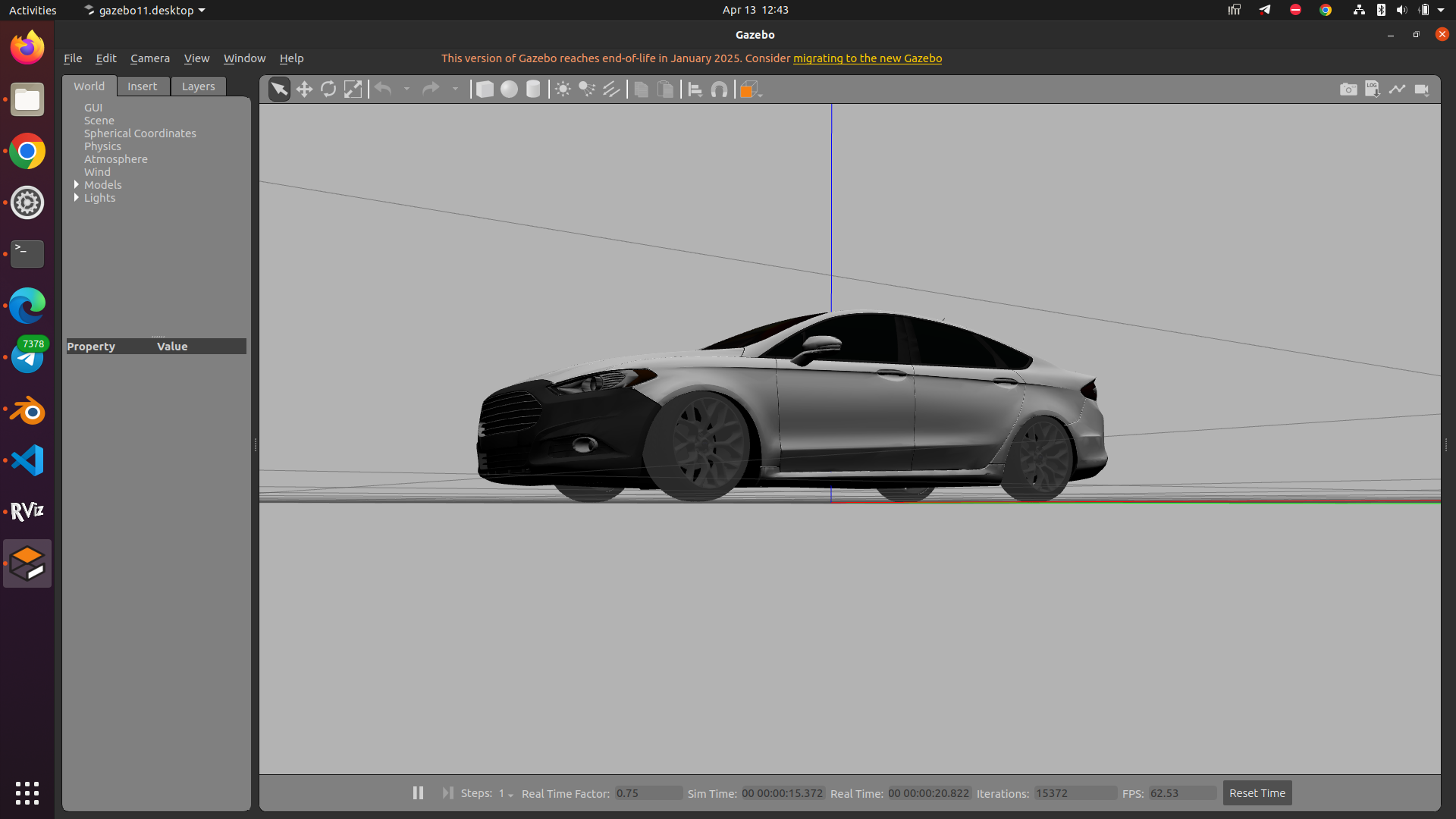Open the File menu
This screenshot has width=1456, height=819.
tap(73, 58)
